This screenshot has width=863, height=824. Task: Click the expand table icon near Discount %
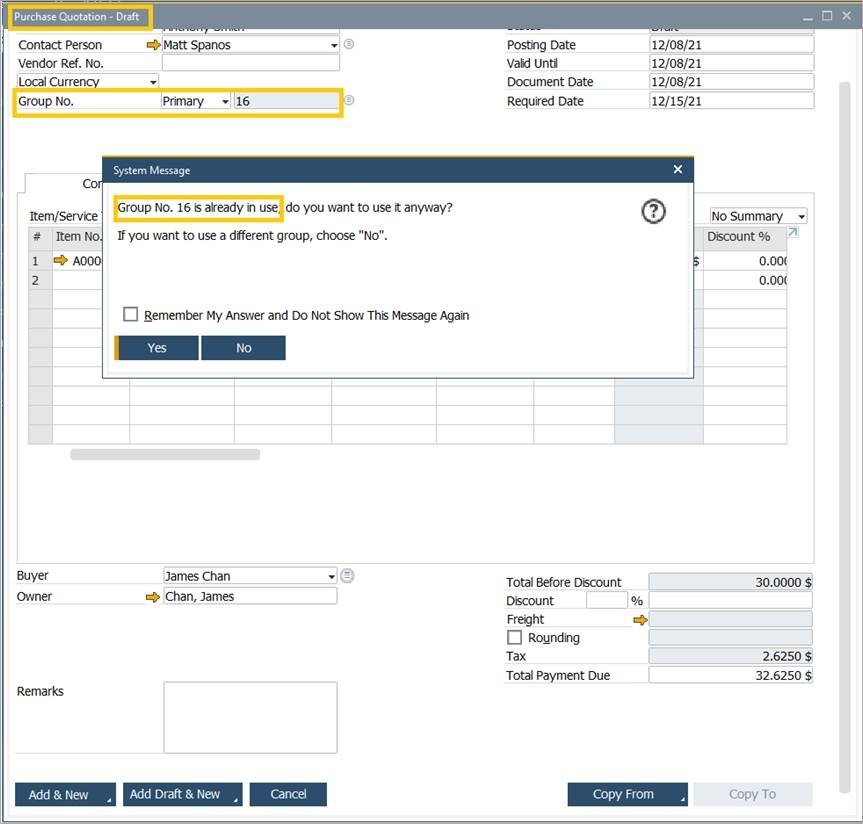(793, 233)
